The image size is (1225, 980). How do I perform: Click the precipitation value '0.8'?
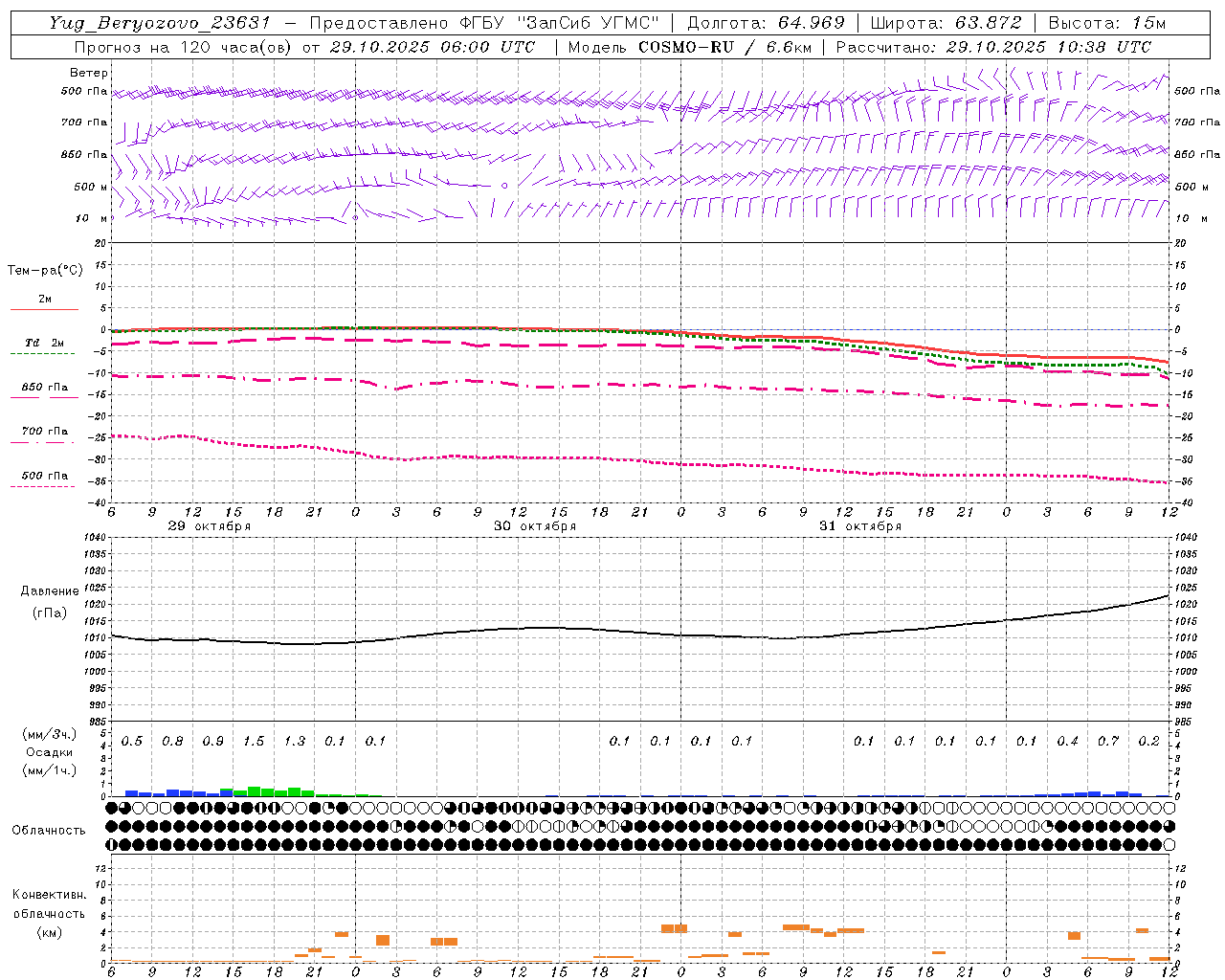point(172,742)
